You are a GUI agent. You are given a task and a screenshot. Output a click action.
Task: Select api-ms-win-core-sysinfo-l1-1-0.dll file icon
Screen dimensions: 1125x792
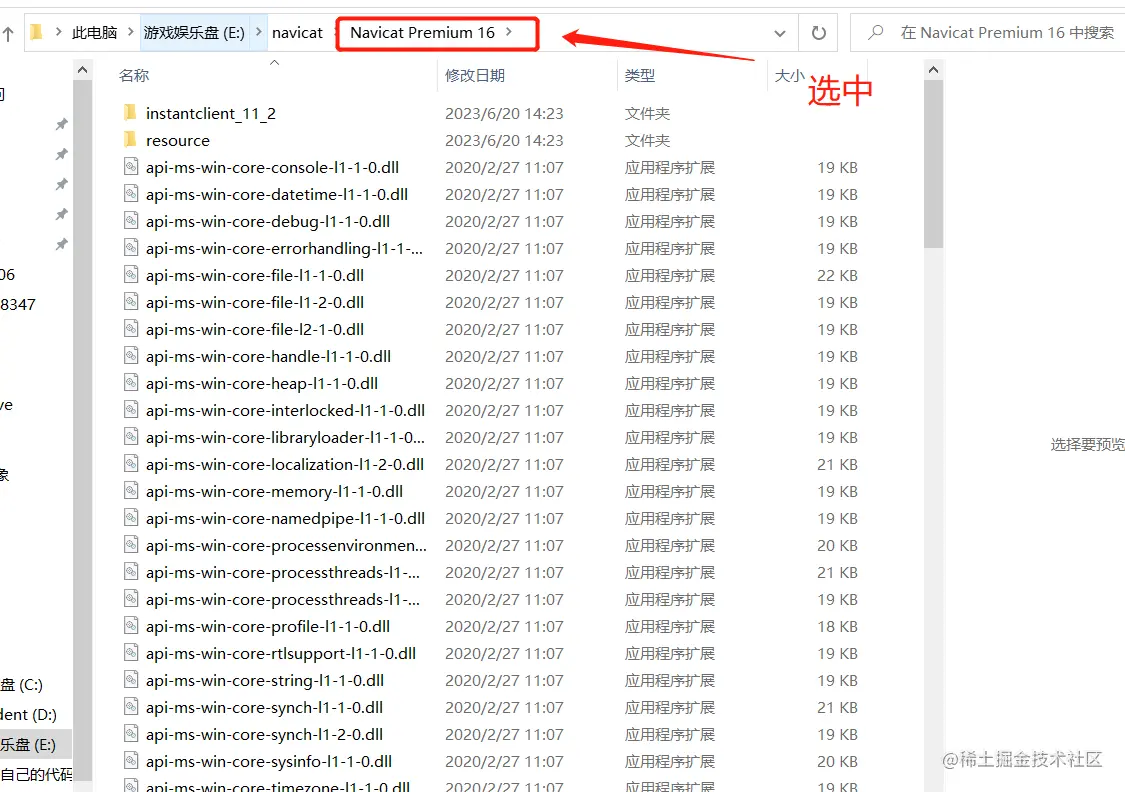point(131,761)
